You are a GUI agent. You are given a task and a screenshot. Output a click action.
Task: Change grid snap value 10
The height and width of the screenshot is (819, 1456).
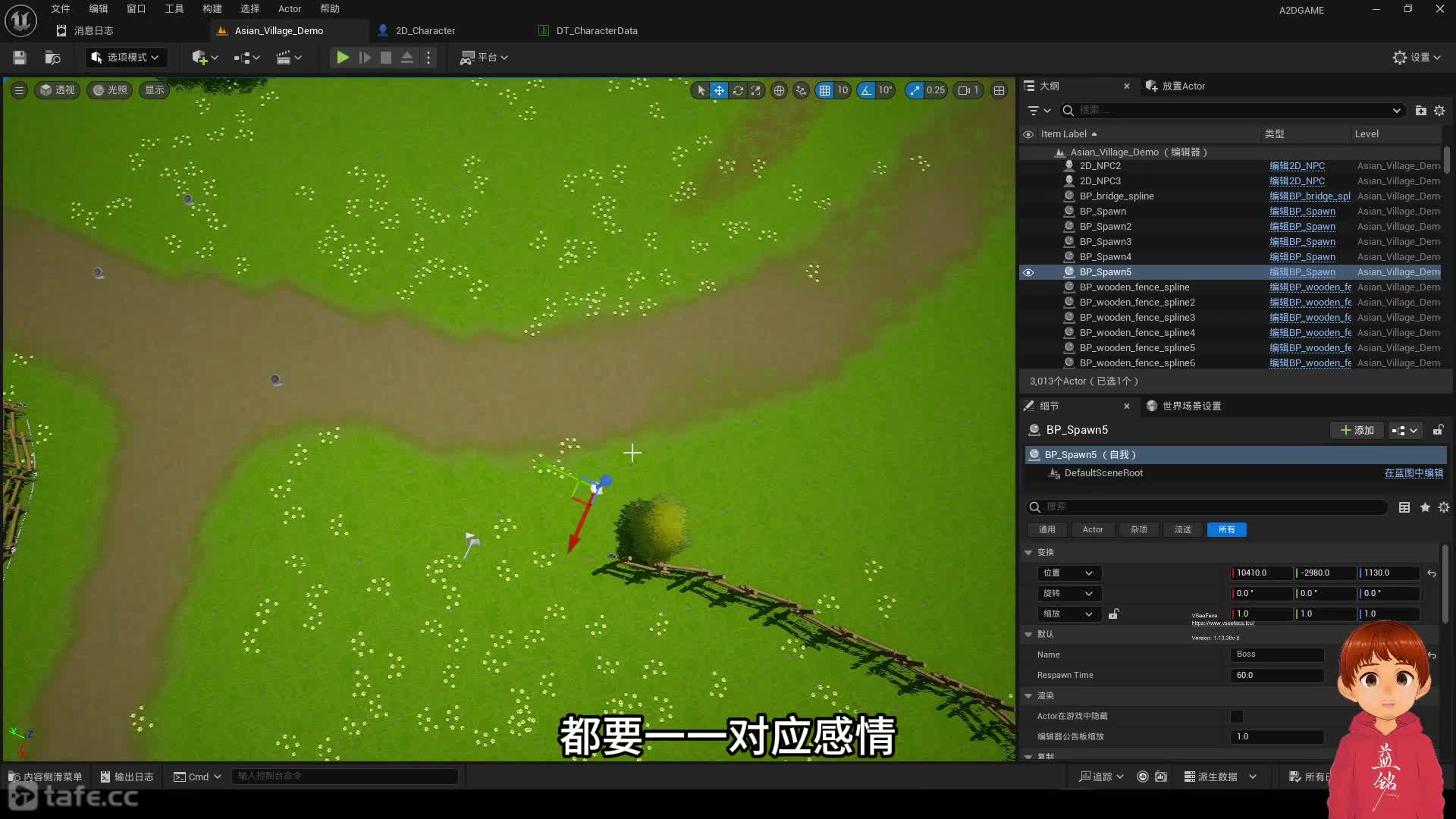(843, 90)
